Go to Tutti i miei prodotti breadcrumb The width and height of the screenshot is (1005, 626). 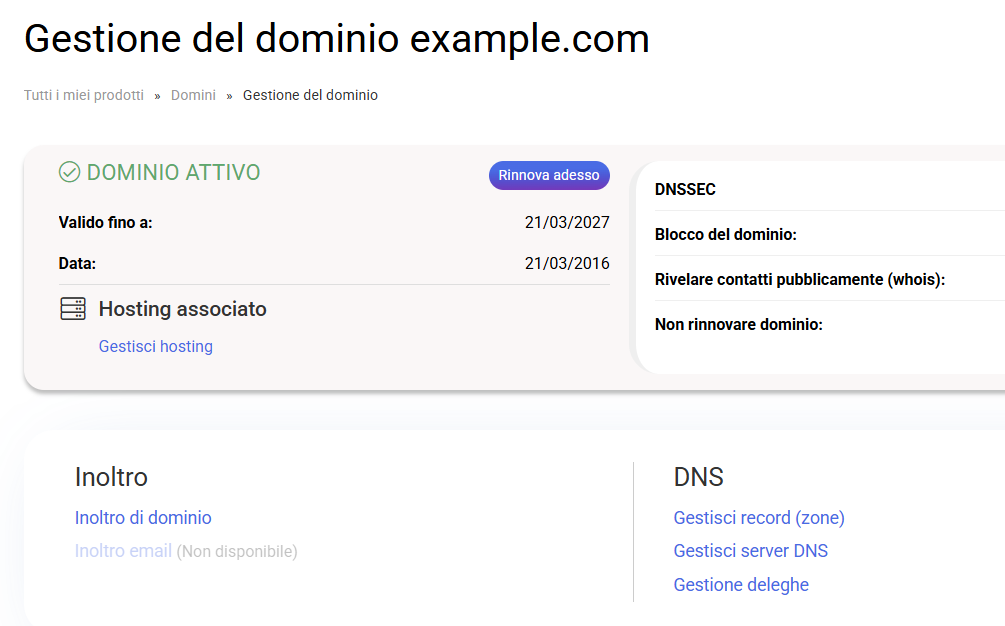[84, 95]
